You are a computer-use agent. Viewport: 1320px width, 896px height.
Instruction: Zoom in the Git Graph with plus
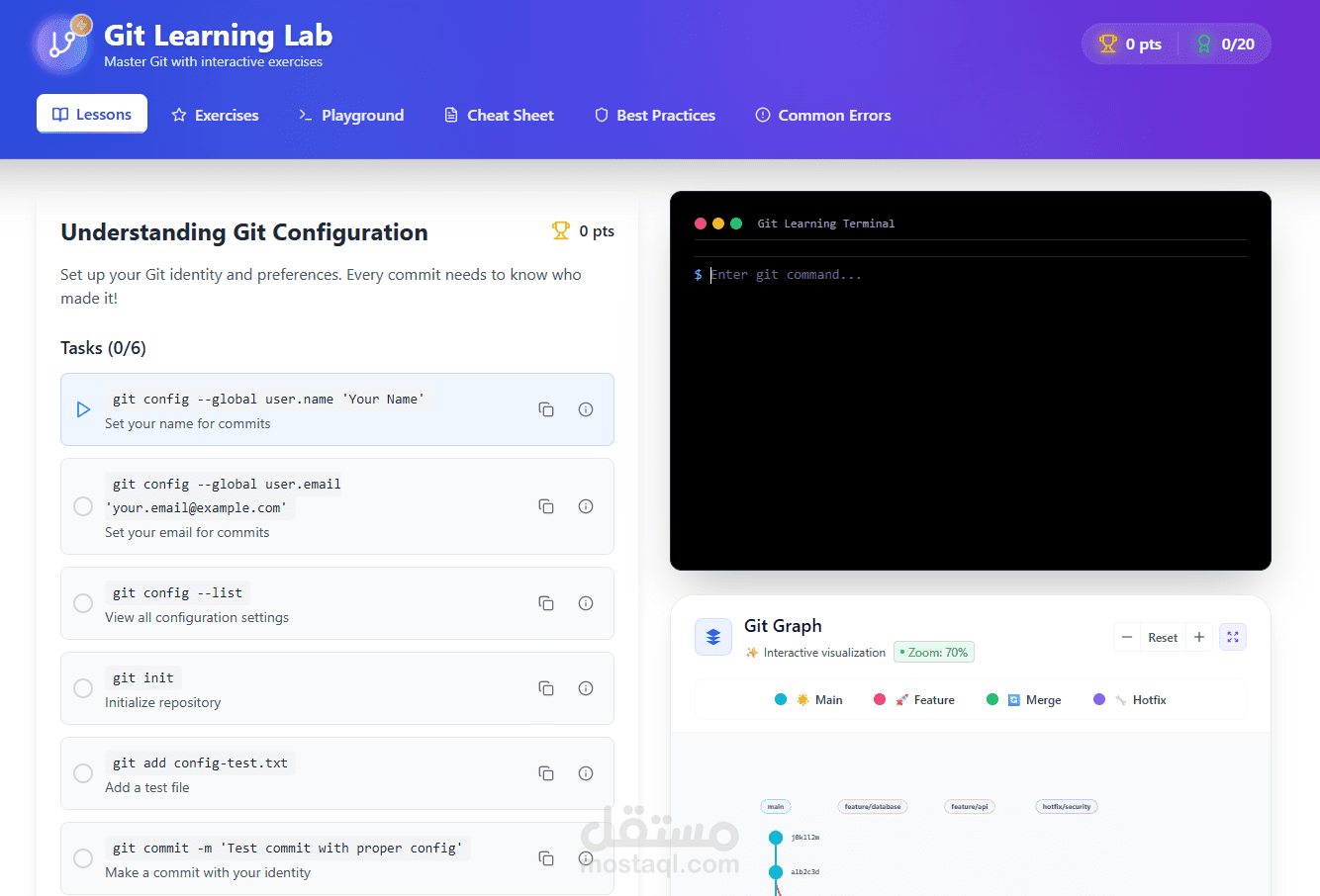point(1199,637)
